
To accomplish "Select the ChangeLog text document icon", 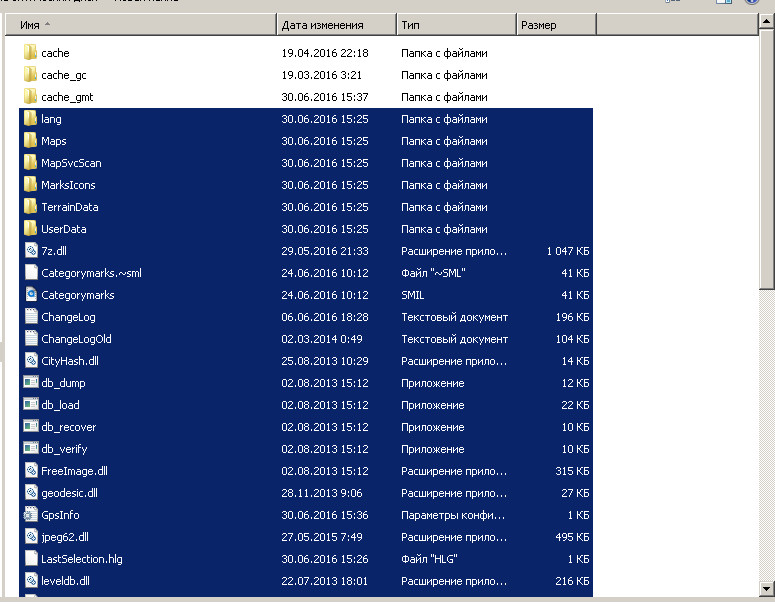I will (x=30, y=317).
